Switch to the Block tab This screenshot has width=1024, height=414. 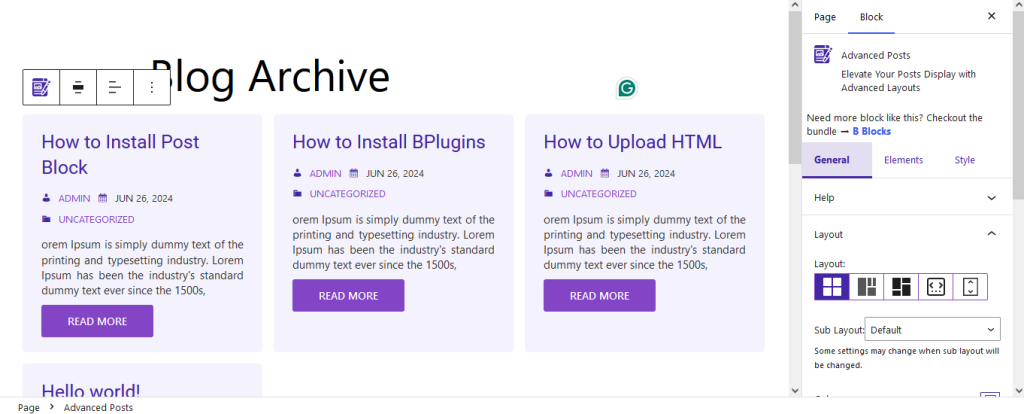pyautogui.click(x=871, y=17)
